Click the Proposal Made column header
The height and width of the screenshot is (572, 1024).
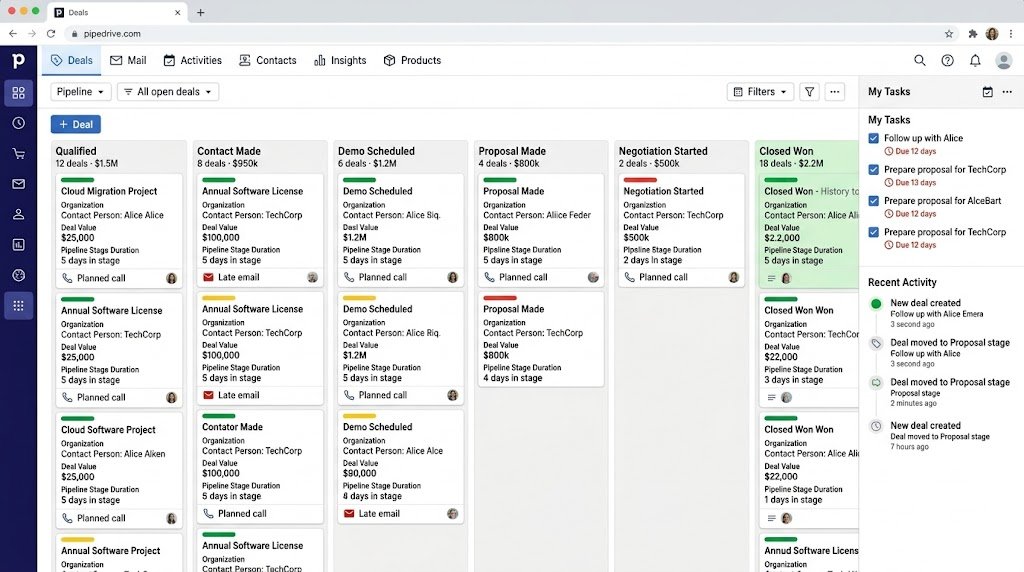pos(512,151)
